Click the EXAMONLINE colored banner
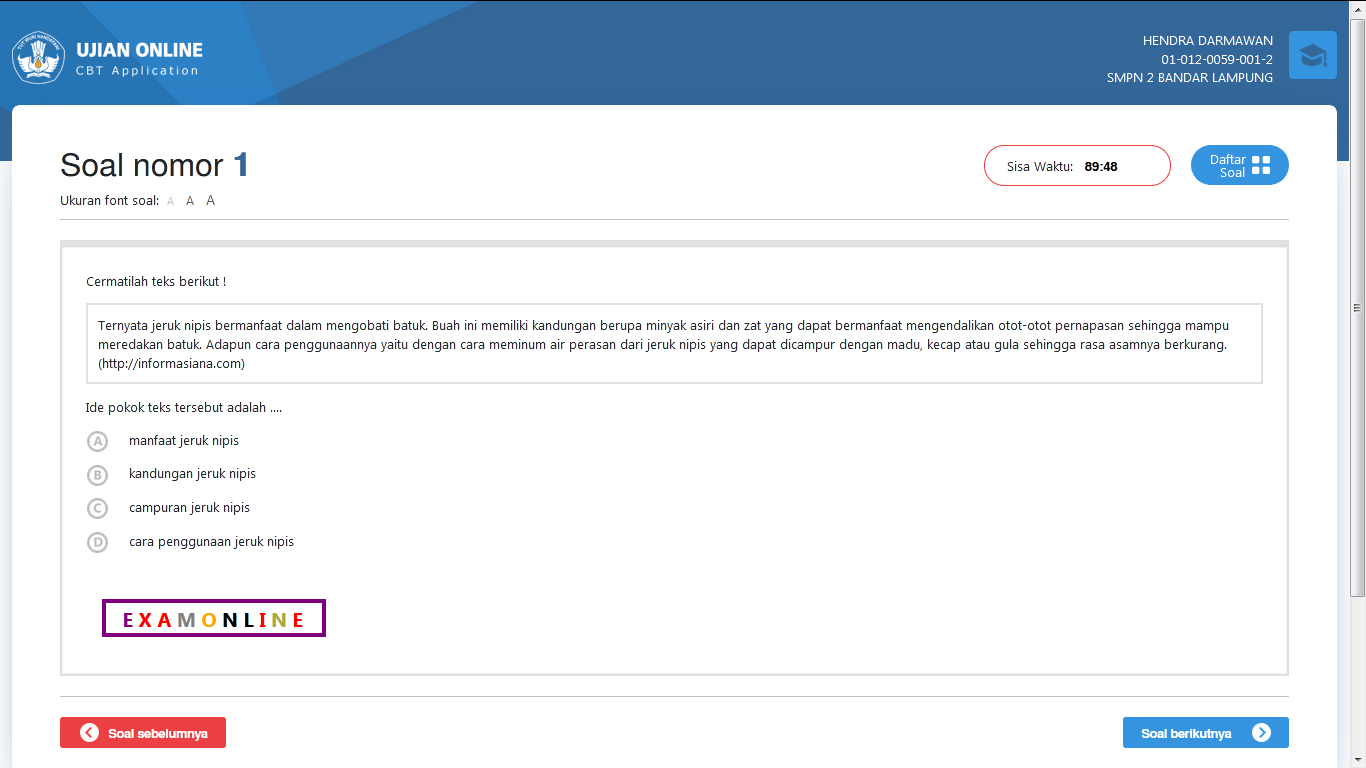 [214, 619]
